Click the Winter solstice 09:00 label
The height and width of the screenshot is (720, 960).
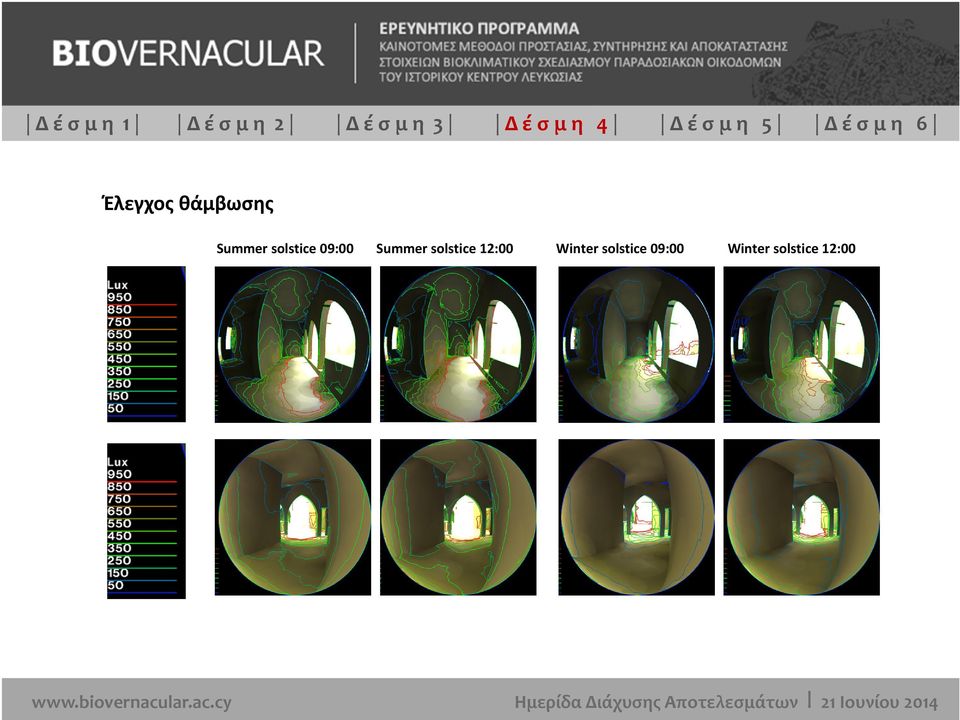(620, 249)
